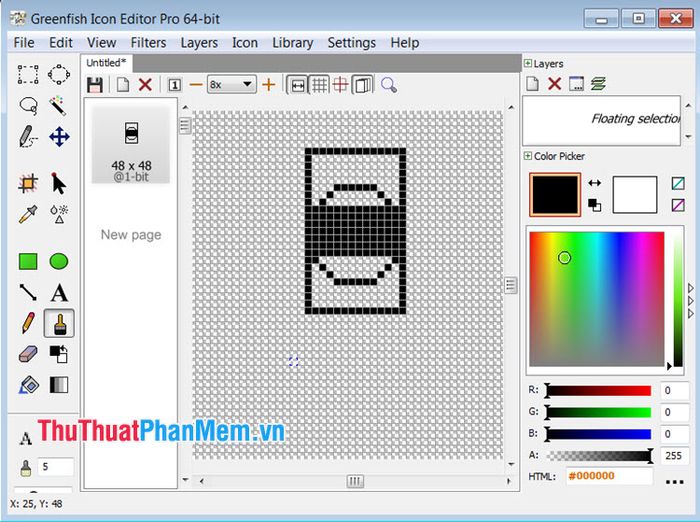The width and height of the screenshot is (700, 522).
Task: Click the Alpha channel slider
Action: coord(598,455)
